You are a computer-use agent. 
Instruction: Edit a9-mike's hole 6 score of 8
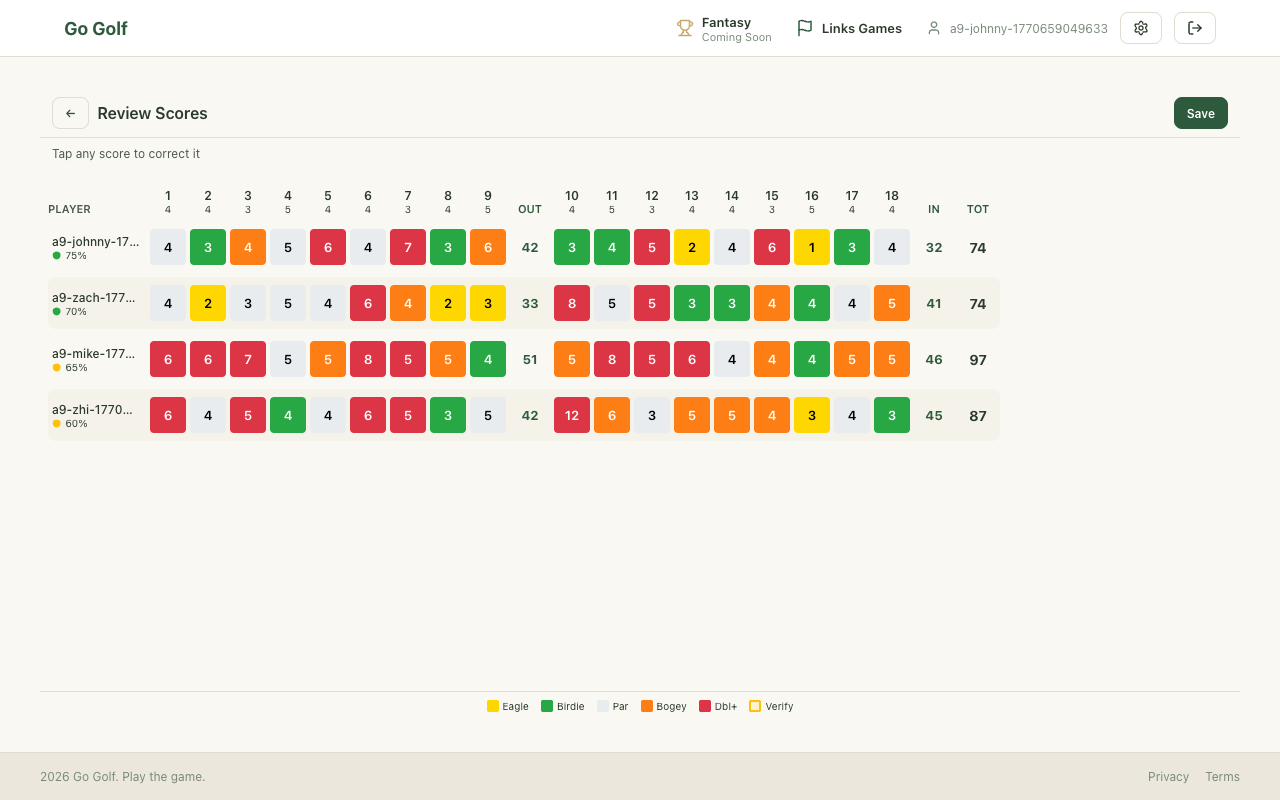(x=368, y=359)
